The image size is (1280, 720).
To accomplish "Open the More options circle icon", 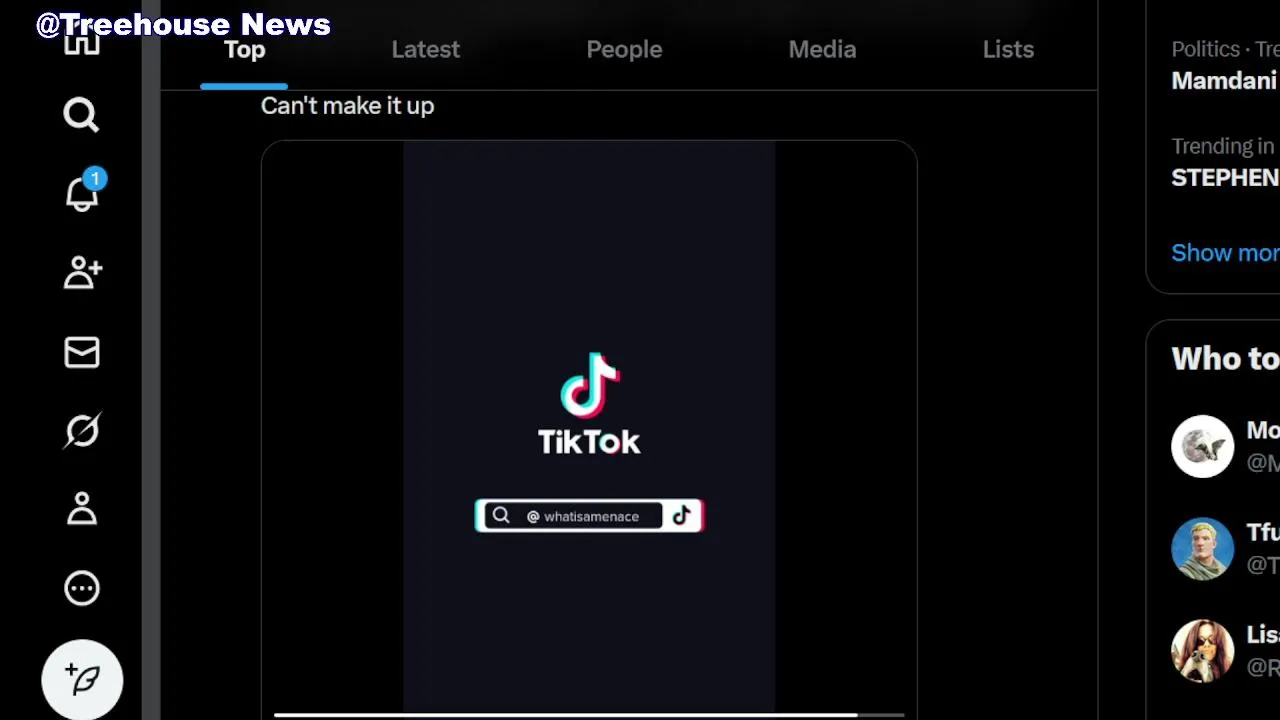I will point(82,588).
